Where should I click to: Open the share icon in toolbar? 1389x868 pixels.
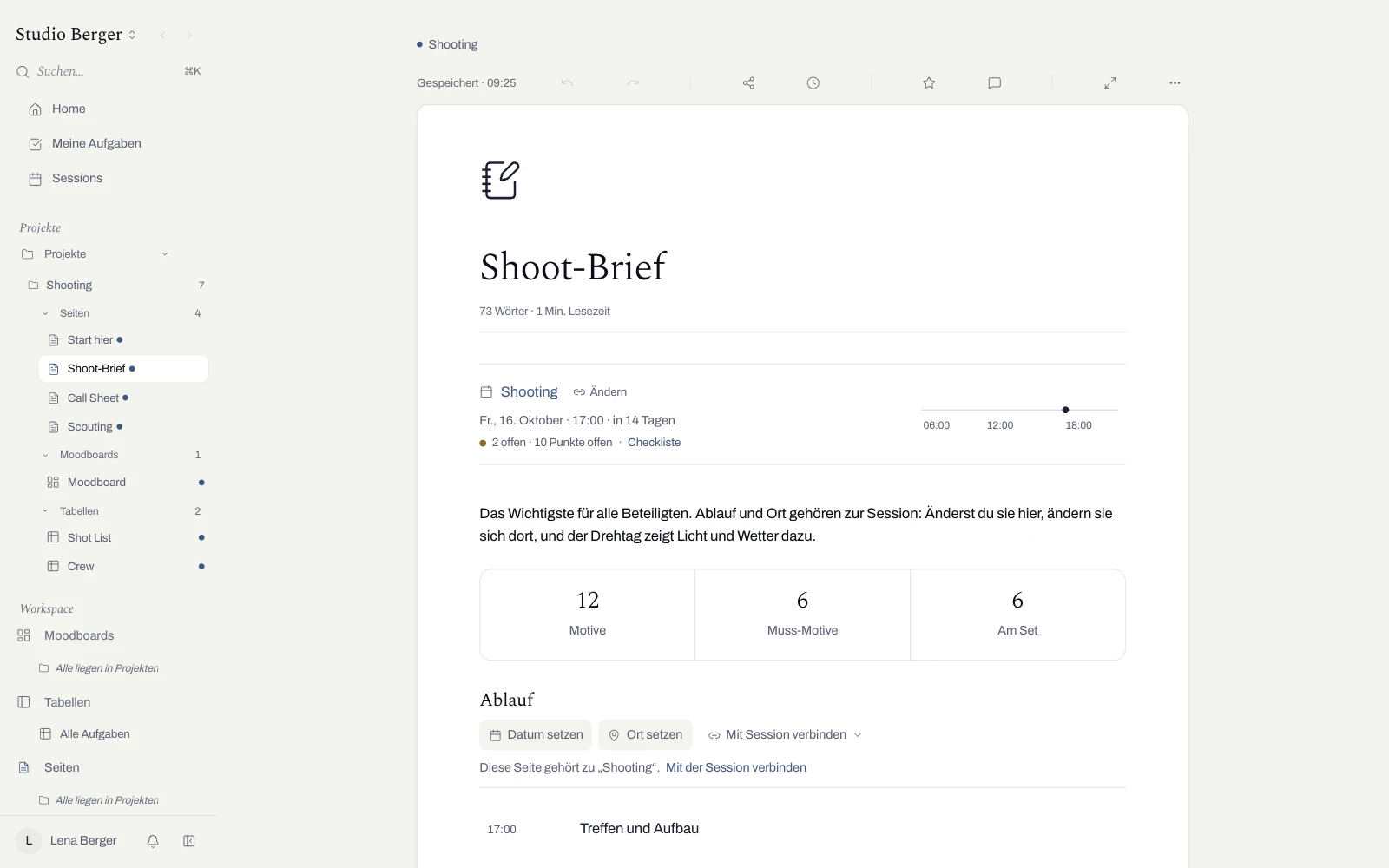point(748,83)
